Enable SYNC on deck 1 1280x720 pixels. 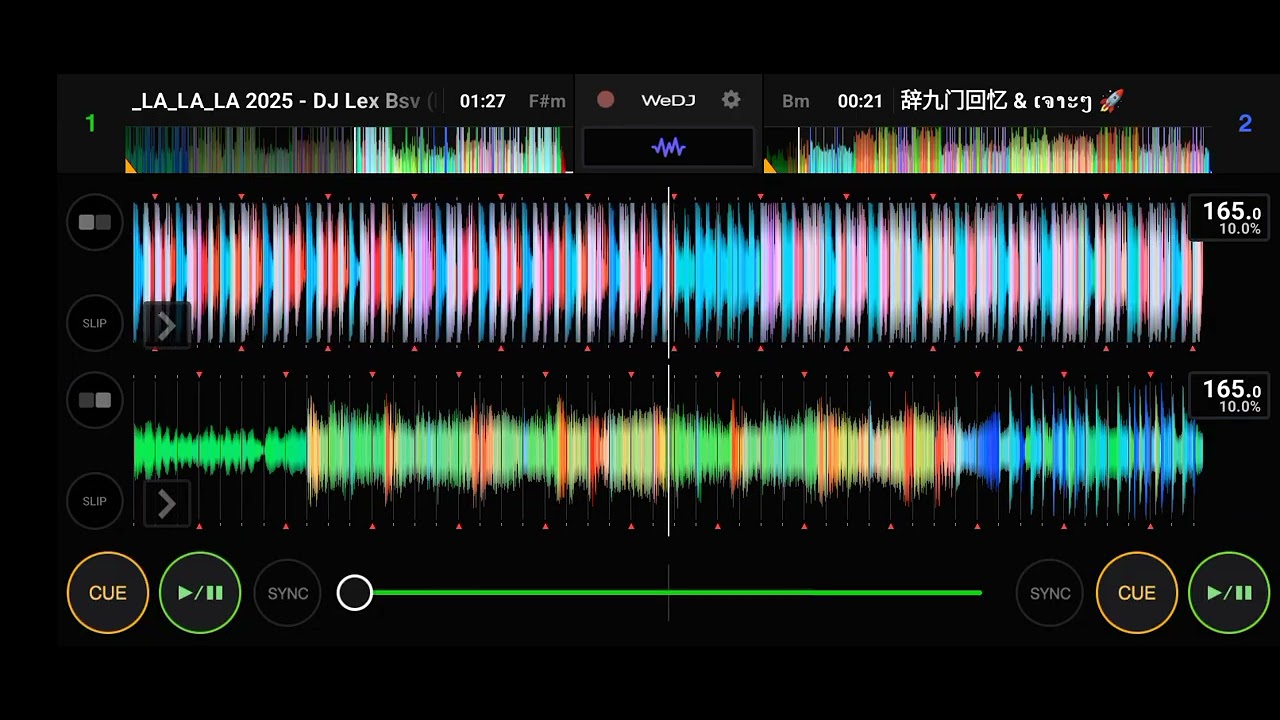[x=288, y=593]
